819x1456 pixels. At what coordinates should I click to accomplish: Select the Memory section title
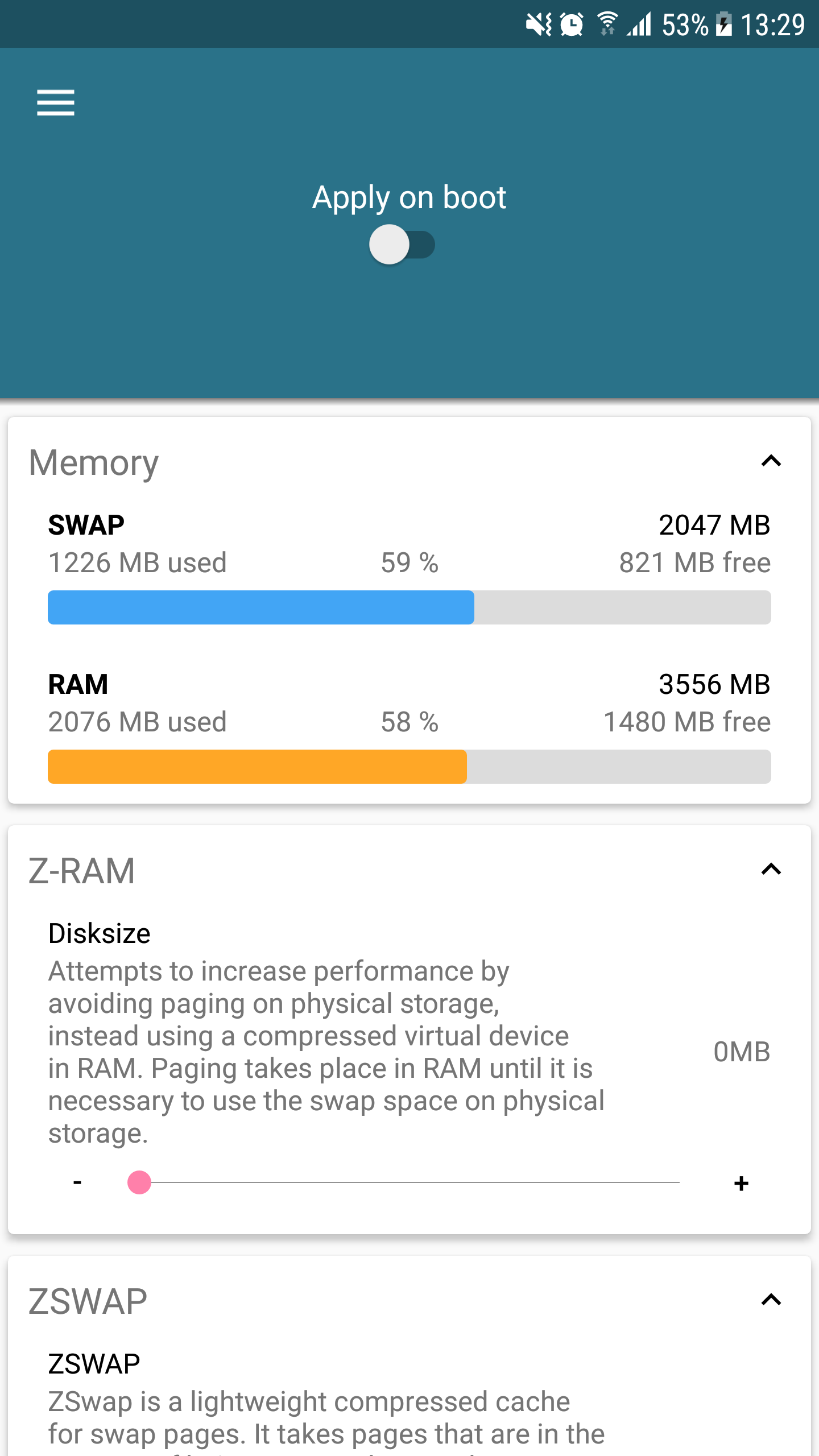pyautogui.click(x=93, y=462)
